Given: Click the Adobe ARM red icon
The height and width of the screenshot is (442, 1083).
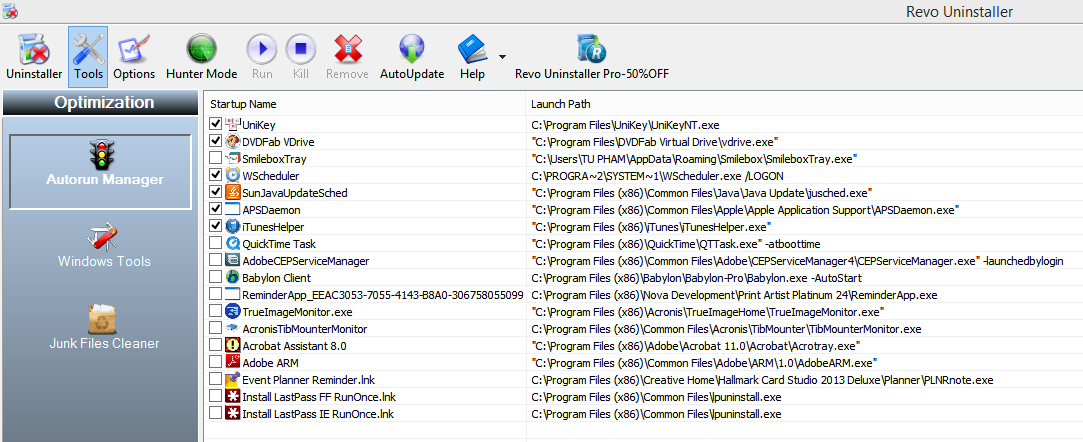Looking at the screenshot, I should pyautogui.click(x=232, y=363).
